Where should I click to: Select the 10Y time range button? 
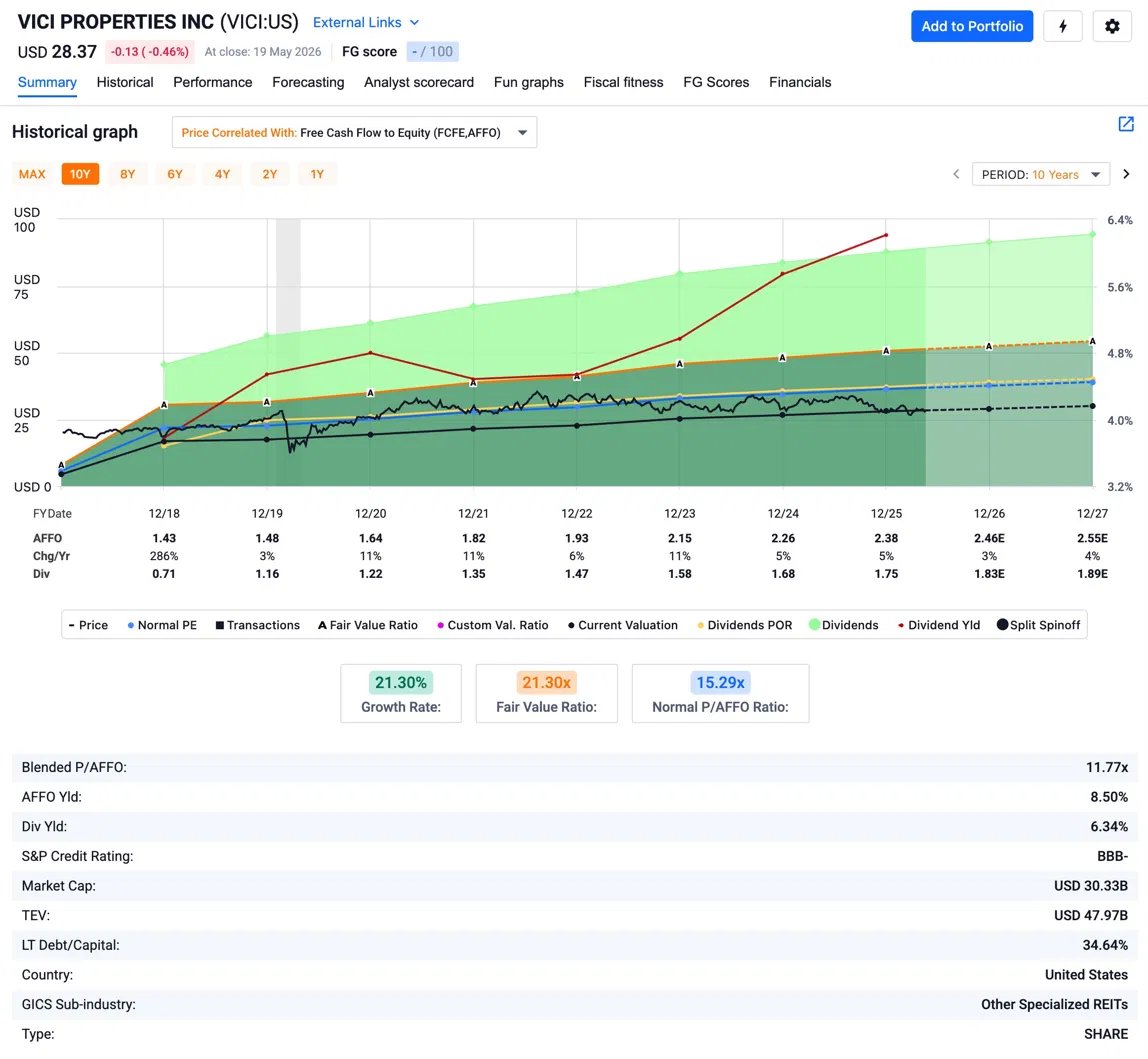point(81,174)
